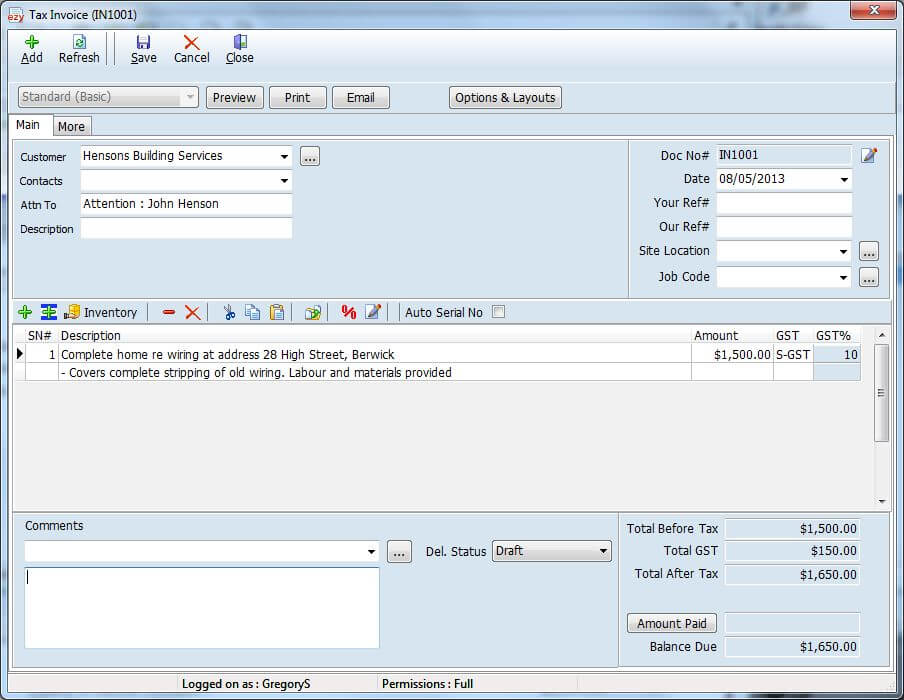
Task: Apply a percentage discount to the line
Action: point(349,312)
